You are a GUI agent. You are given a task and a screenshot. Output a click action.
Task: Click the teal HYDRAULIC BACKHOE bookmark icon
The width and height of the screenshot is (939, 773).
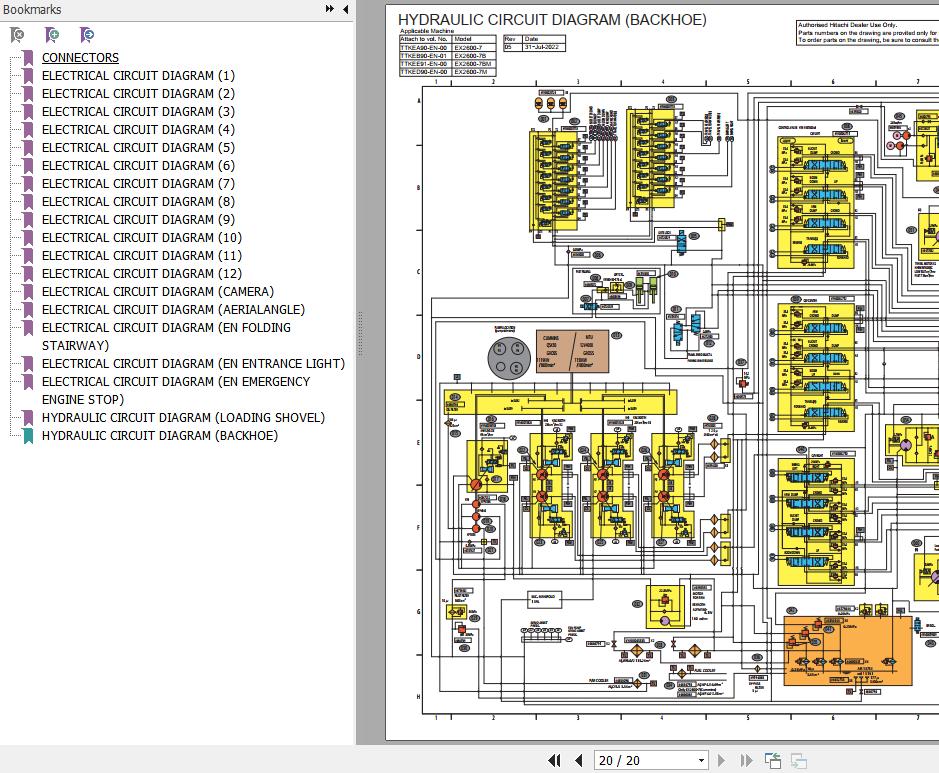tap(28, 436)
